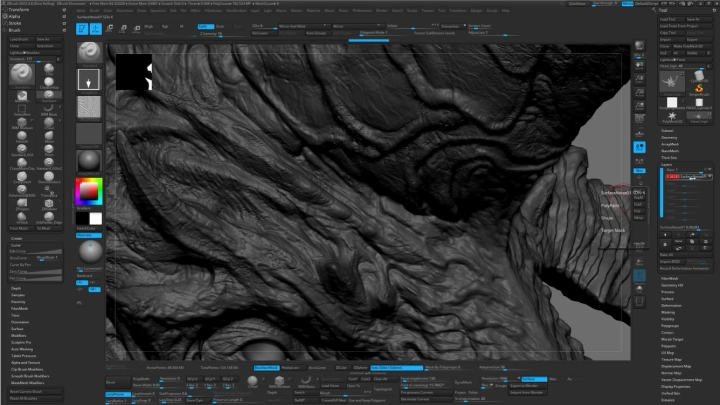This screenshot has height=405, width=720.
Task: Toggle the Alternate color button
Action: 89,235
